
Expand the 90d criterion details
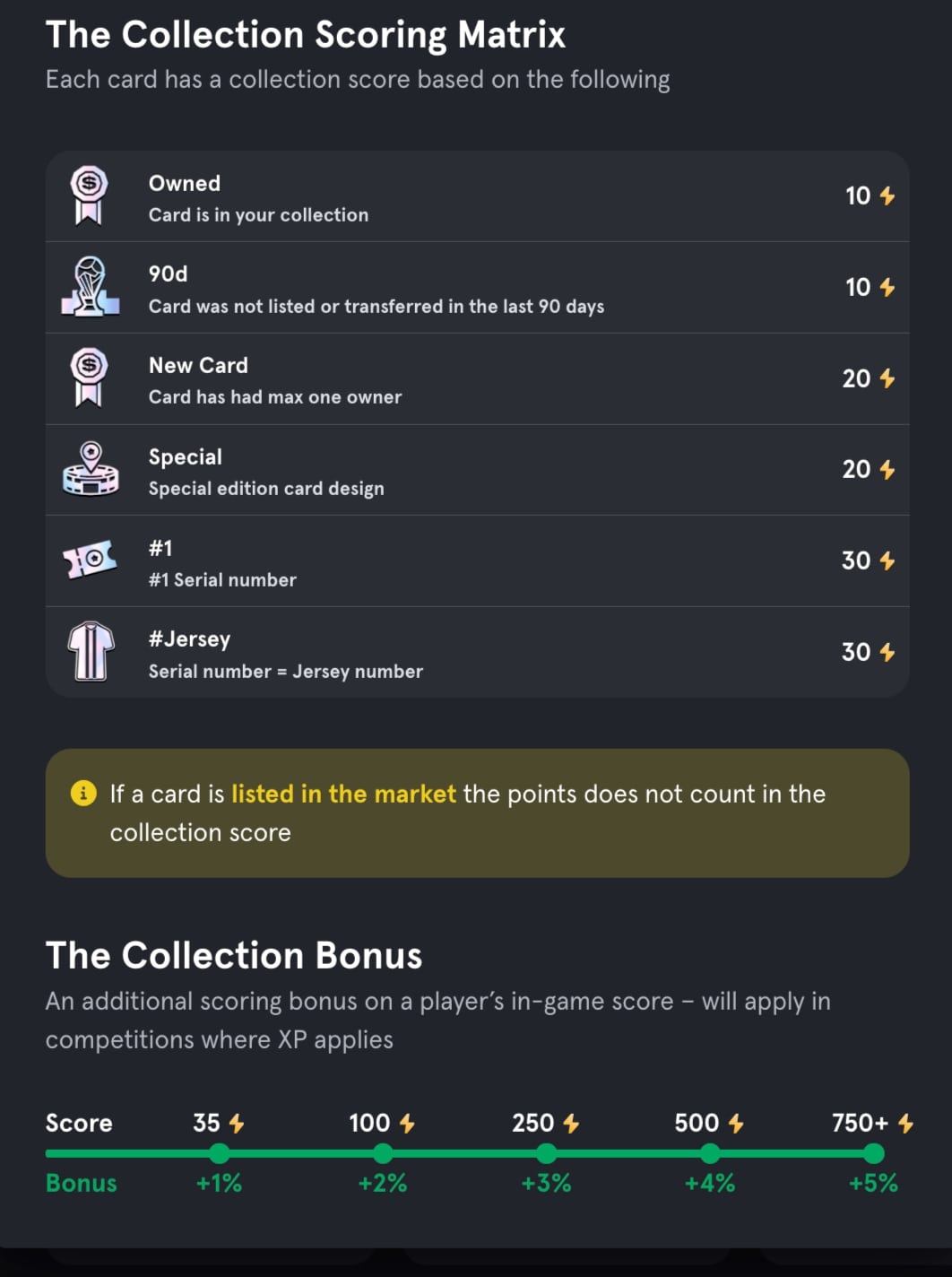click(476, 287)
